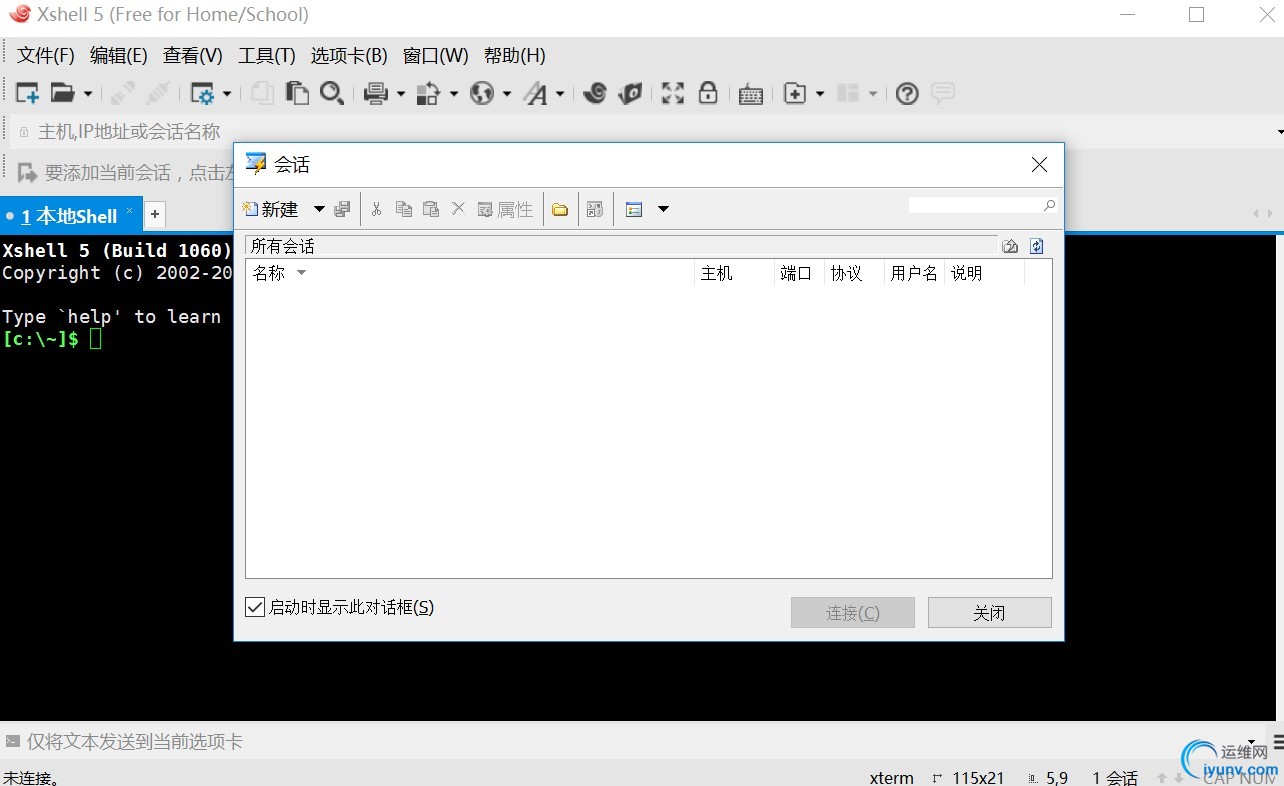
Task: Open the properties gear dropdown arrow
Action: click(227, 94)
